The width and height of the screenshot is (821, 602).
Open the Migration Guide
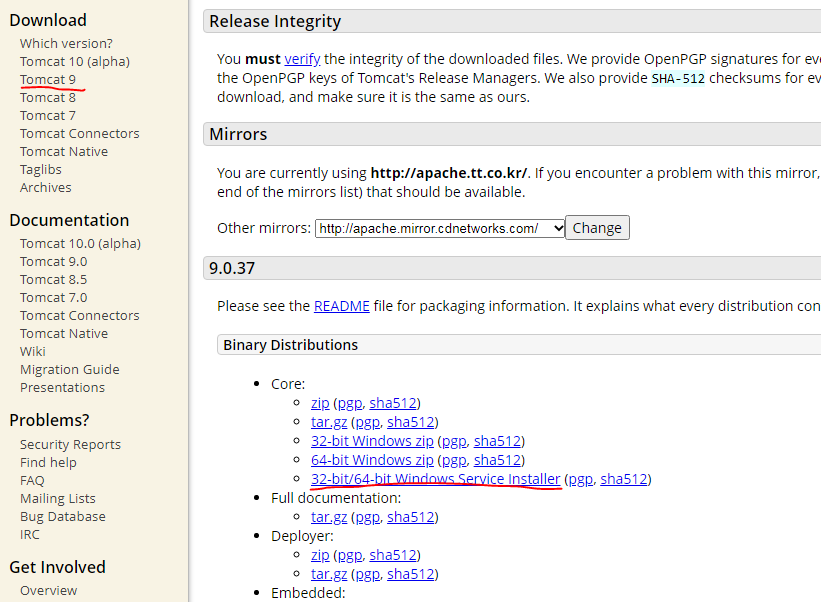point(70,370)
